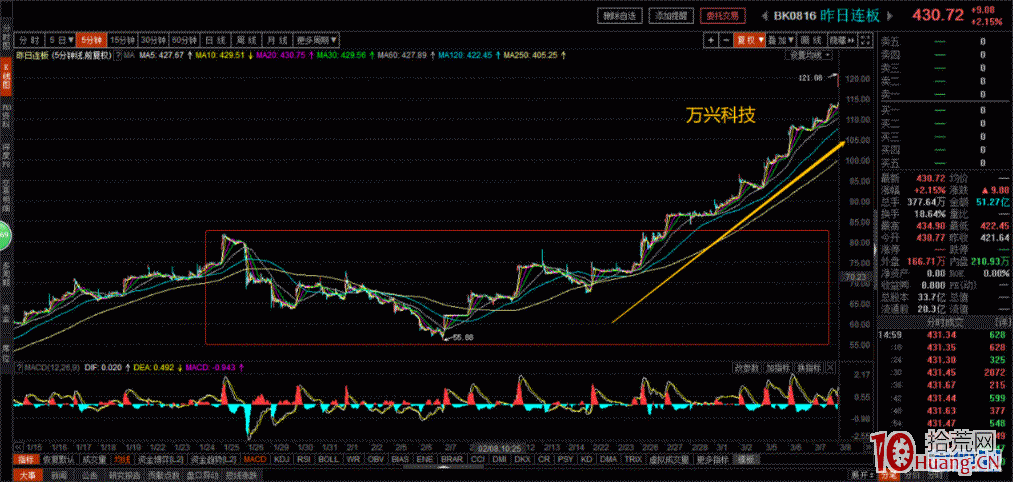Viewport: 1013px width, 482px height.
Task: Toggle fullscreen chart icon in toolbar
Action: point(865,40)
